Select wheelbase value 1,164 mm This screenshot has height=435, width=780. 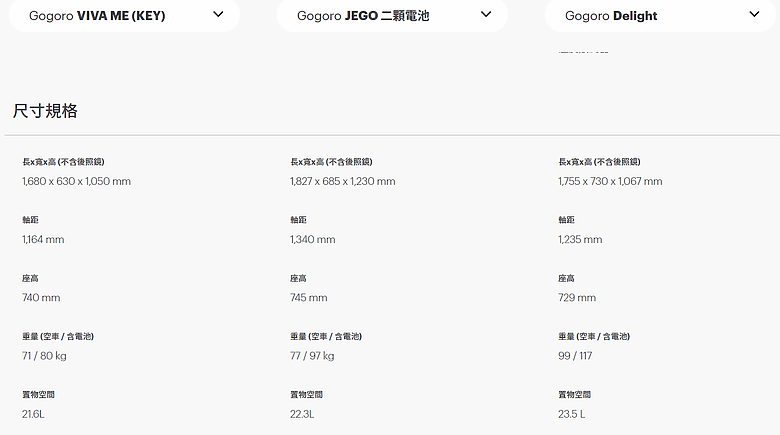(x=43, y=239)
